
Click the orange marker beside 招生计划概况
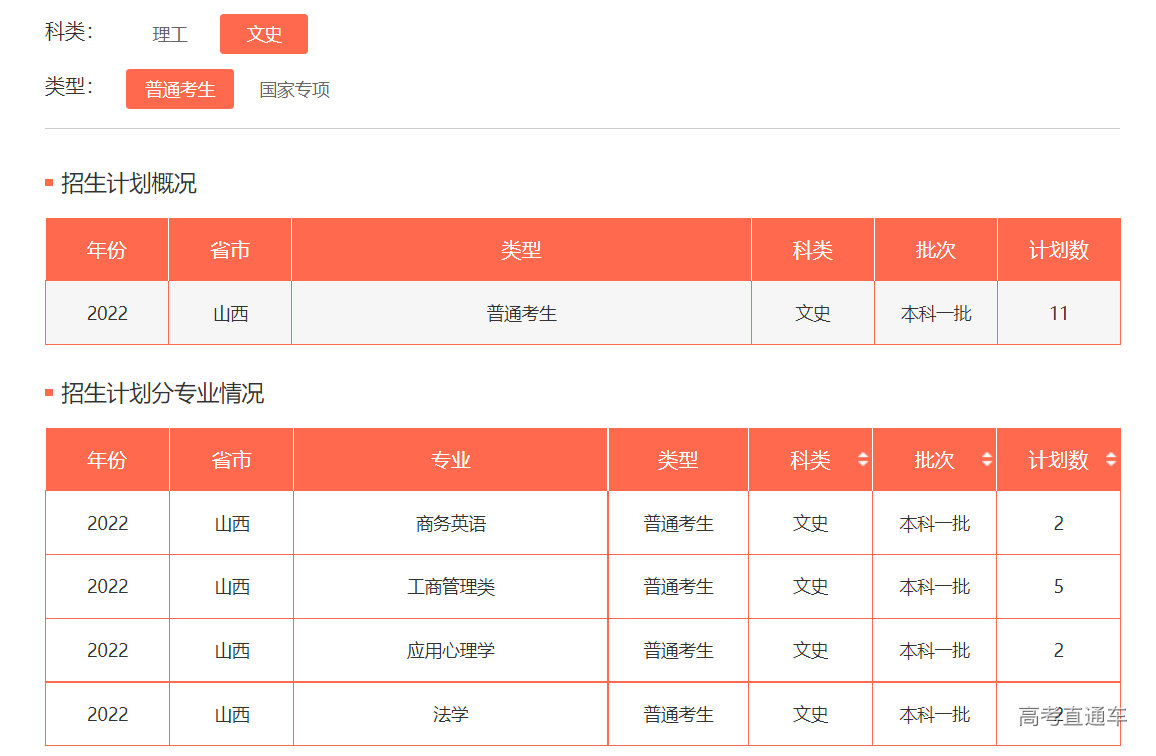point(47,182)
